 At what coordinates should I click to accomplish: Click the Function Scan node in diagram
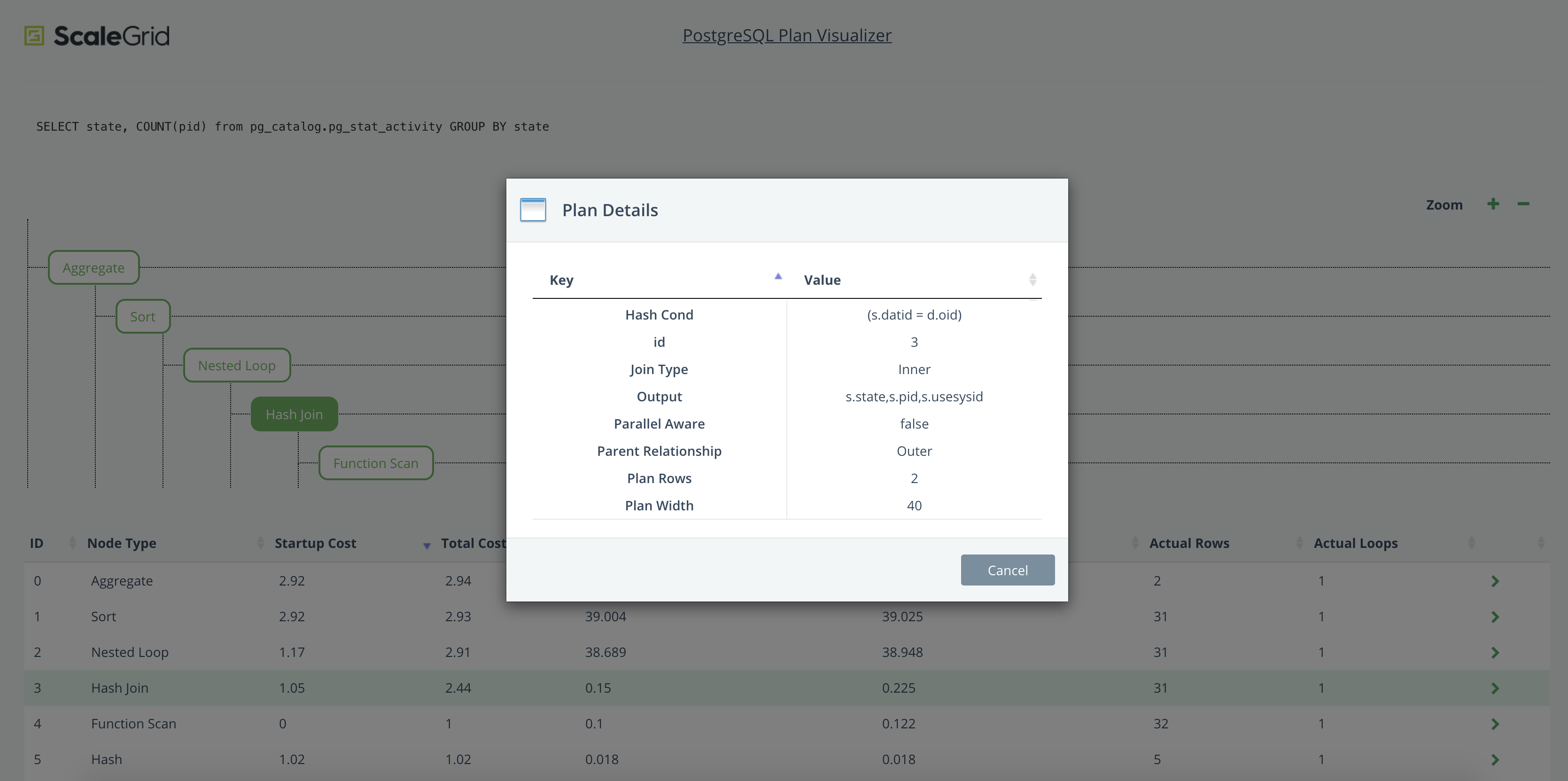pos(375,462)
